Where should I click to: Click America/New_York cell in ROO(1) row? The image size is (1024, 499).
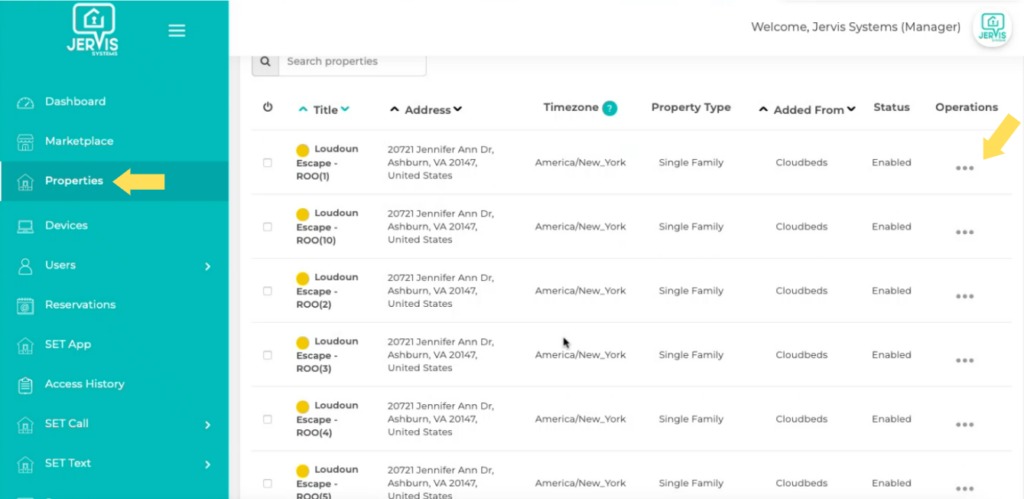[x=580, y=163]
